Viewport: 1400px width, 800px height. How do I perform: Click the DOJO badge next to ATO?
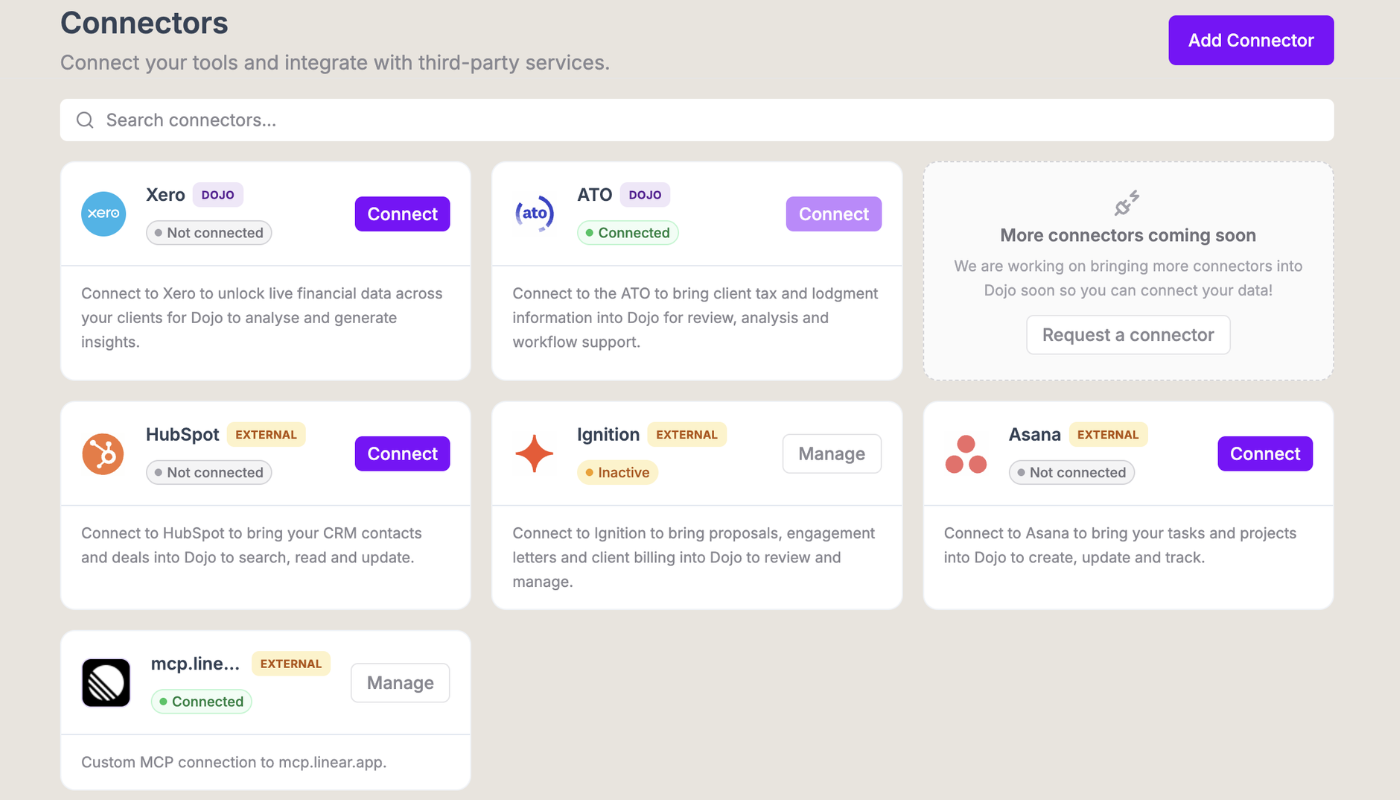coord(645,195)
